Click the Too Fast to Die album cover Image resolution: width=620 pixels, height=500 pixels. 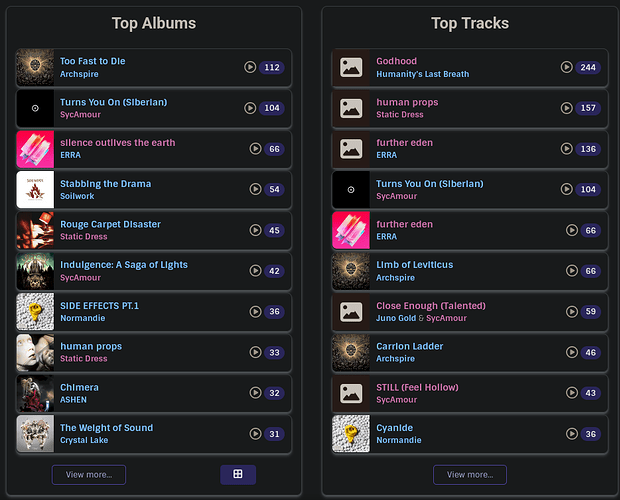35,68
